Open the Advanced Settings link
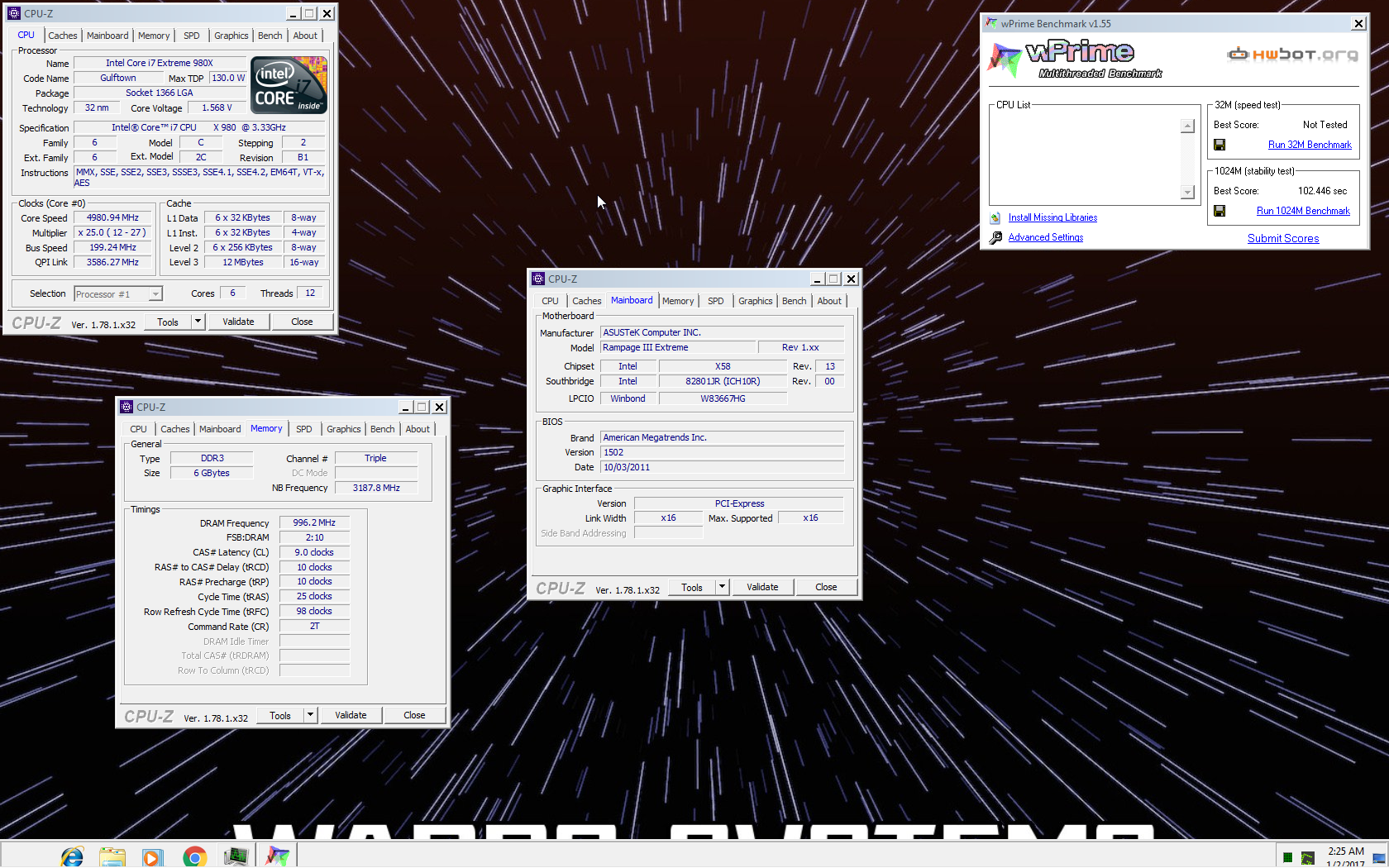Image resolution: width=1389 pixels, height=868 pixels. (x=1045, y=237)
